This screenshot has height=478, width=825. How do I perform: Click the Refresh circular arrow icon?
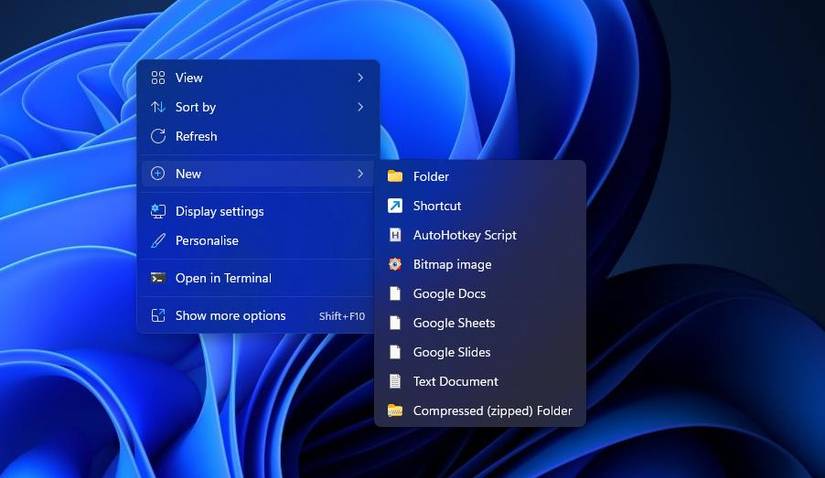pos(158,136)
